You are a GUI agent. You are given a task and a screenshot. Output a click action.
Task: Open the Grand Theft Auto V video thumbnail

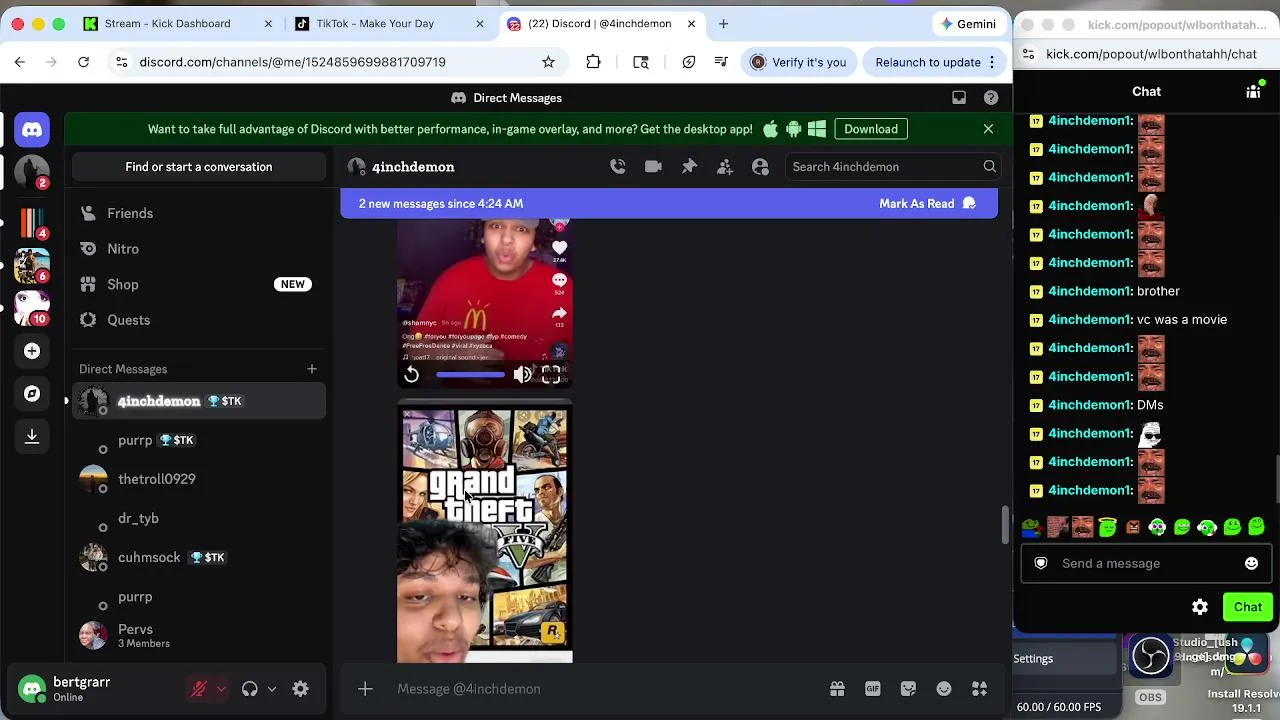point(485,532)
